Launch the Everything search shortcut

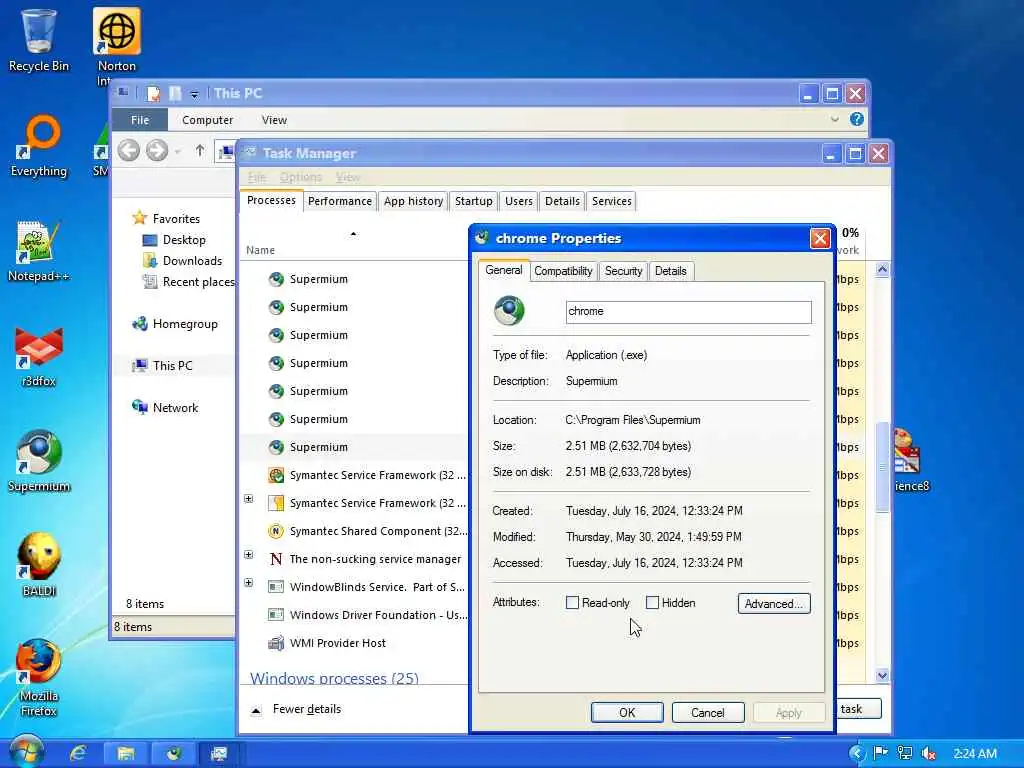tap(39, 146)
